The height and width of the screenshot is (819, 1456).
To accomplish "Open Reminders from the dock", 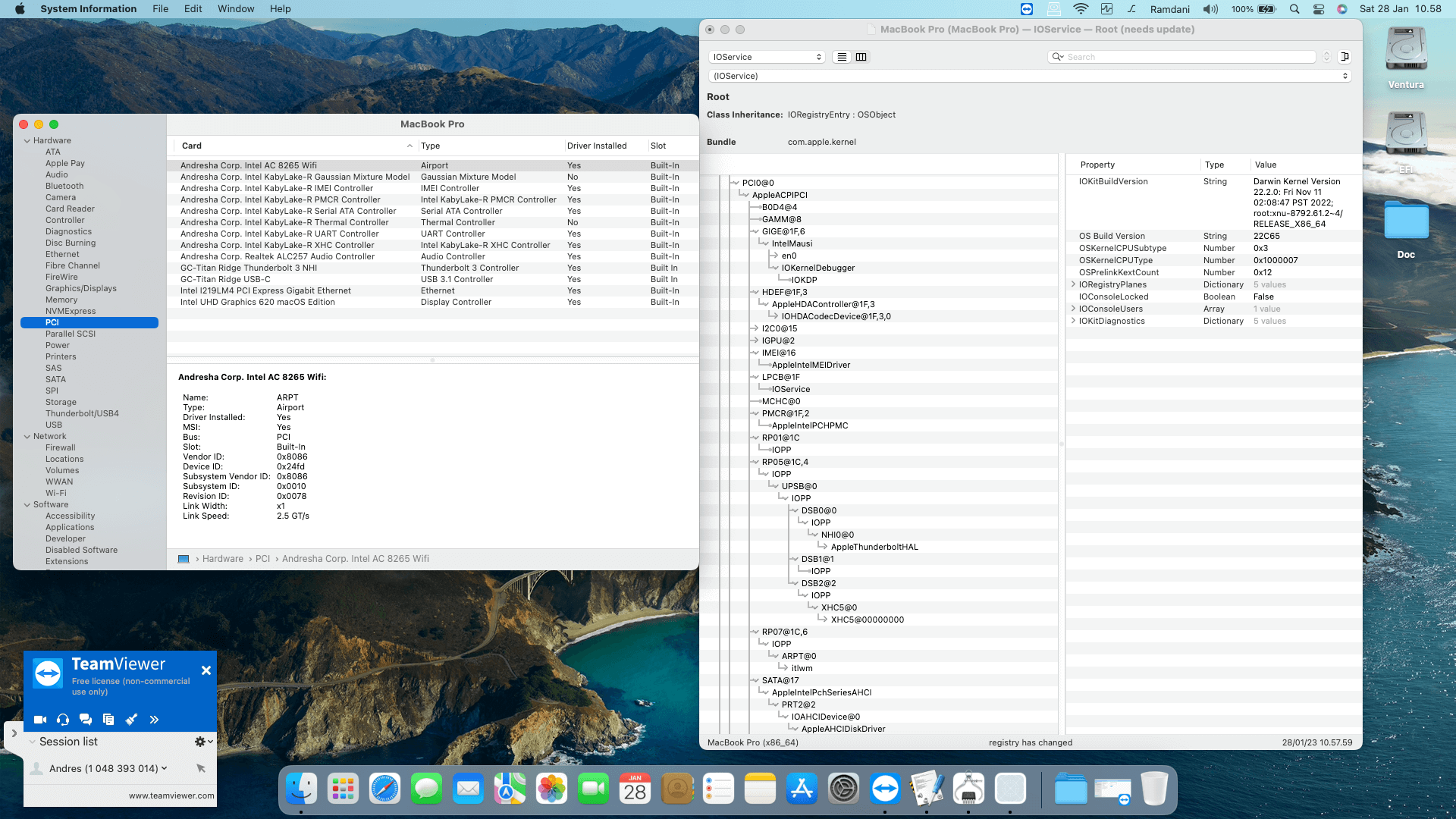I will pyautogui.click(x=718, y=789).
